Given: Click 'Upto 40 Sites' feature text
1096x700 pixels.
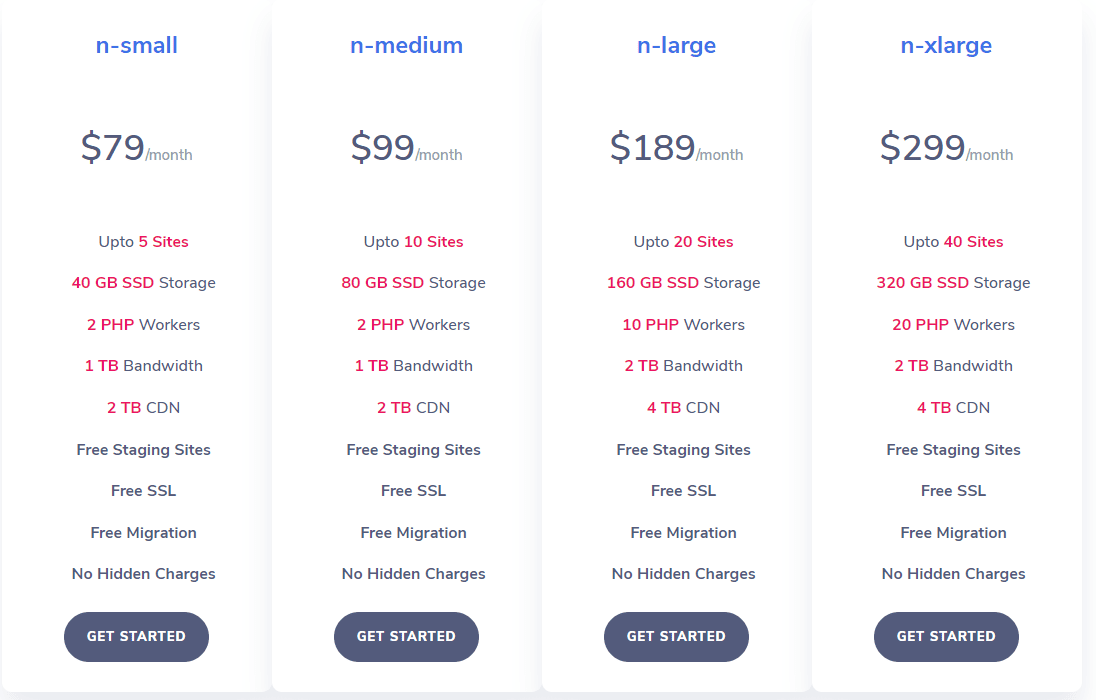Looking at the screenshot, I should point(953,242).
